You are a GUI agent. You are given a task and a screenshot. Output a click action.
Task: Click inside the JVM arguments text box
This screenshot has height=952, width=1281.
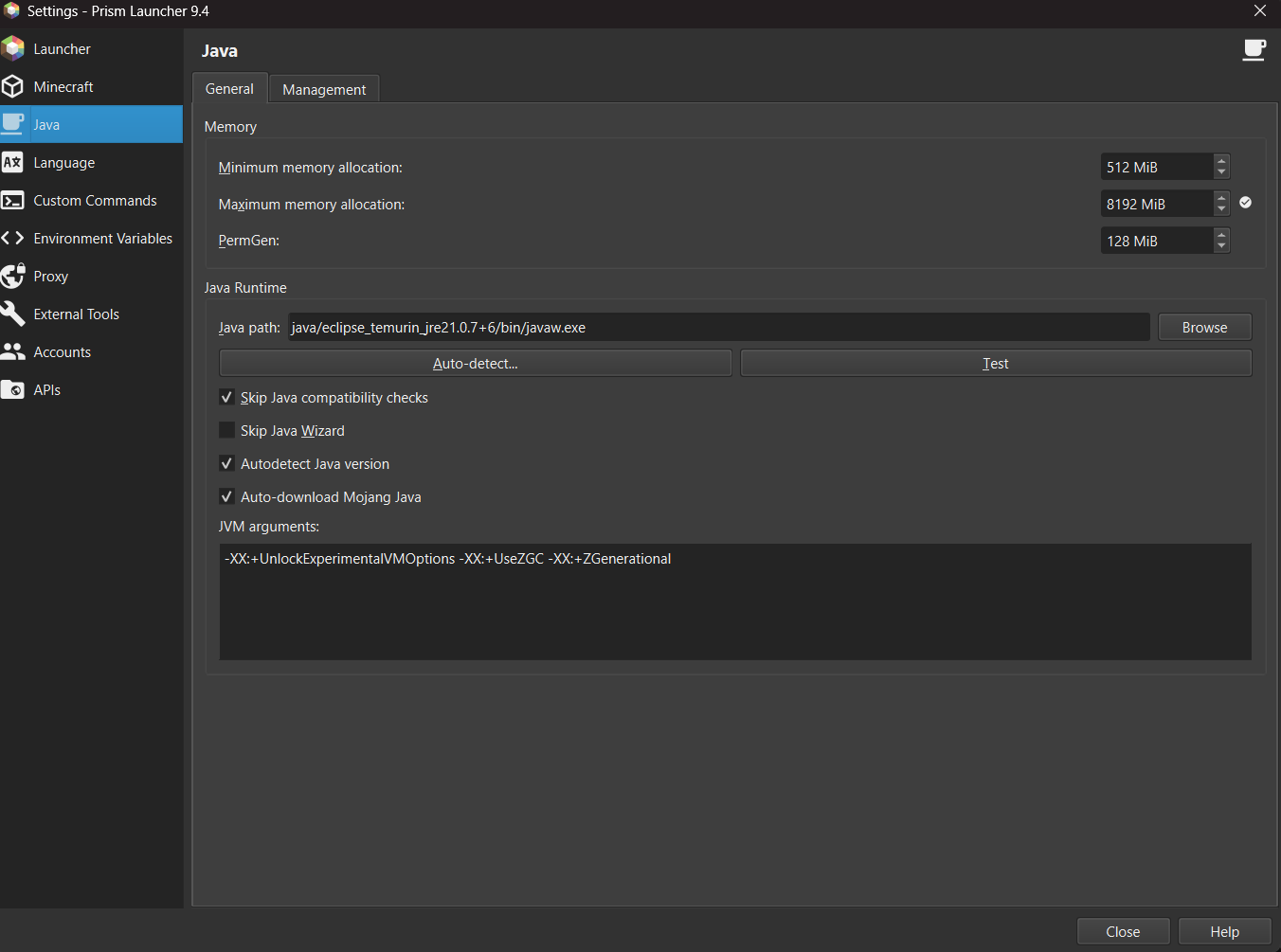click(735, 602)
